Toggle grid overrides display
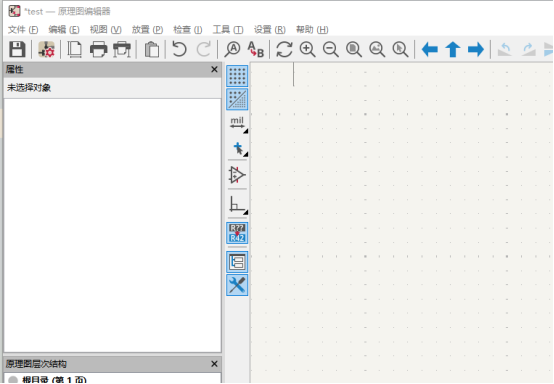 [237, 99]
